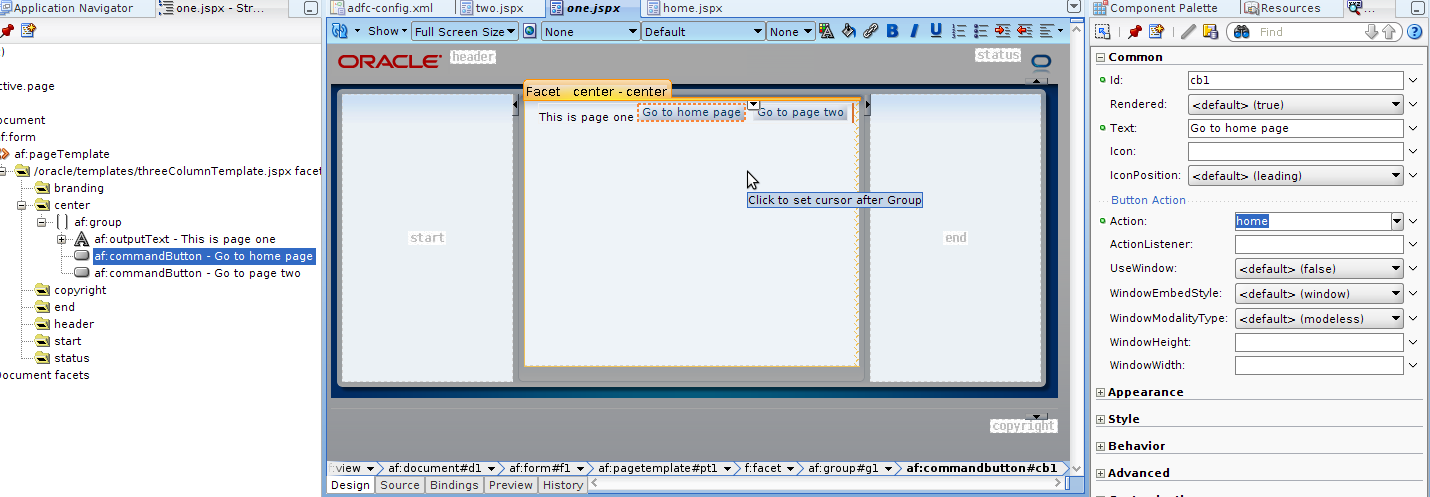The width and height of the screenshot is (1430, 497).
Task: Expand the Appearance properties section
Action: [1101, 393]
